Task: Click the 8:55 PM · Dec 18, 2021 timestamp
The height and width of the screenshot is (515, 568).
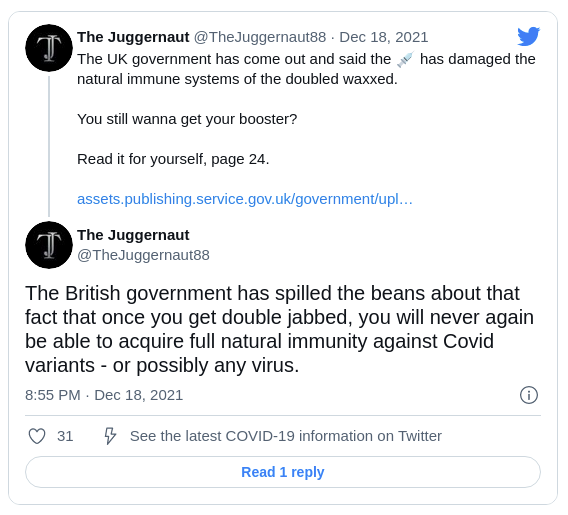Action: click(x=104, y=395)
